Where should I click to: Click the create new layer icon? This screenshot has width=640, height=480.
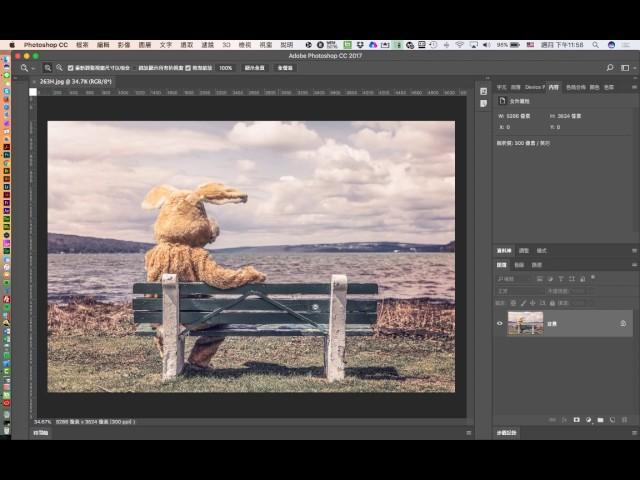click(612, 420)
